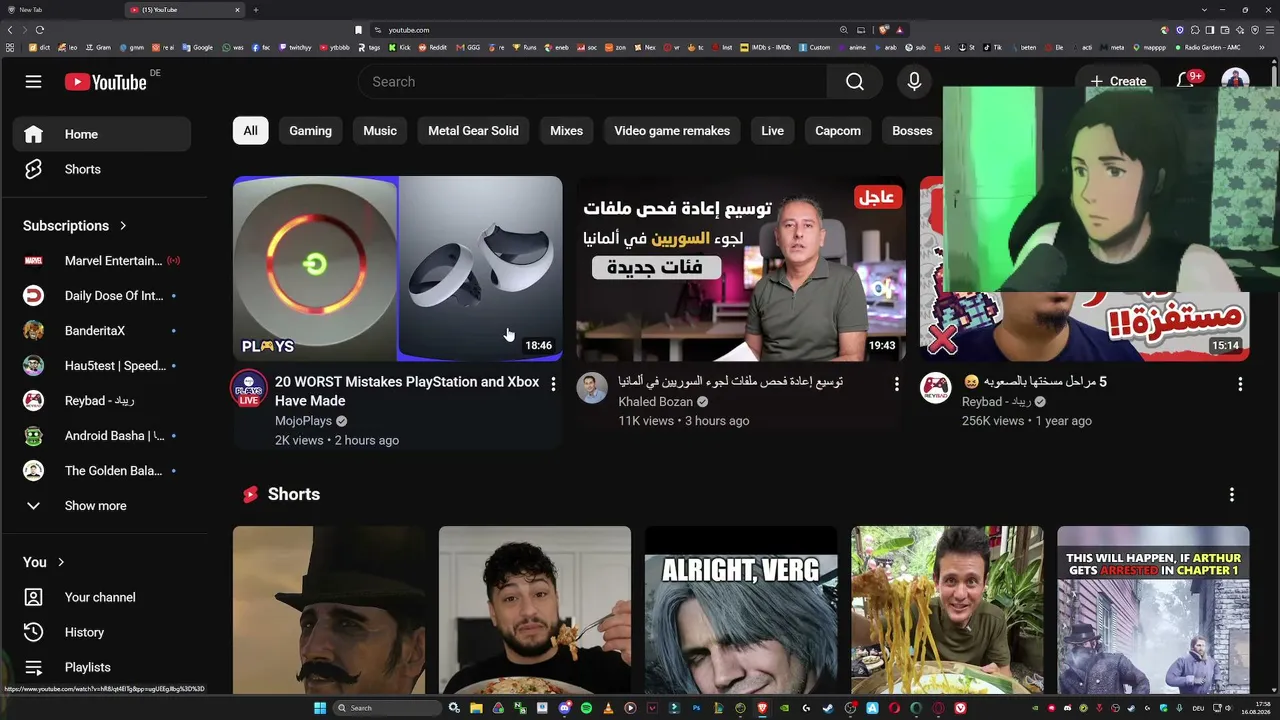Open watch History in the sidebar
Image resolution: width=1280 pixels, height=720 pixels.
(x=102, y=632)
